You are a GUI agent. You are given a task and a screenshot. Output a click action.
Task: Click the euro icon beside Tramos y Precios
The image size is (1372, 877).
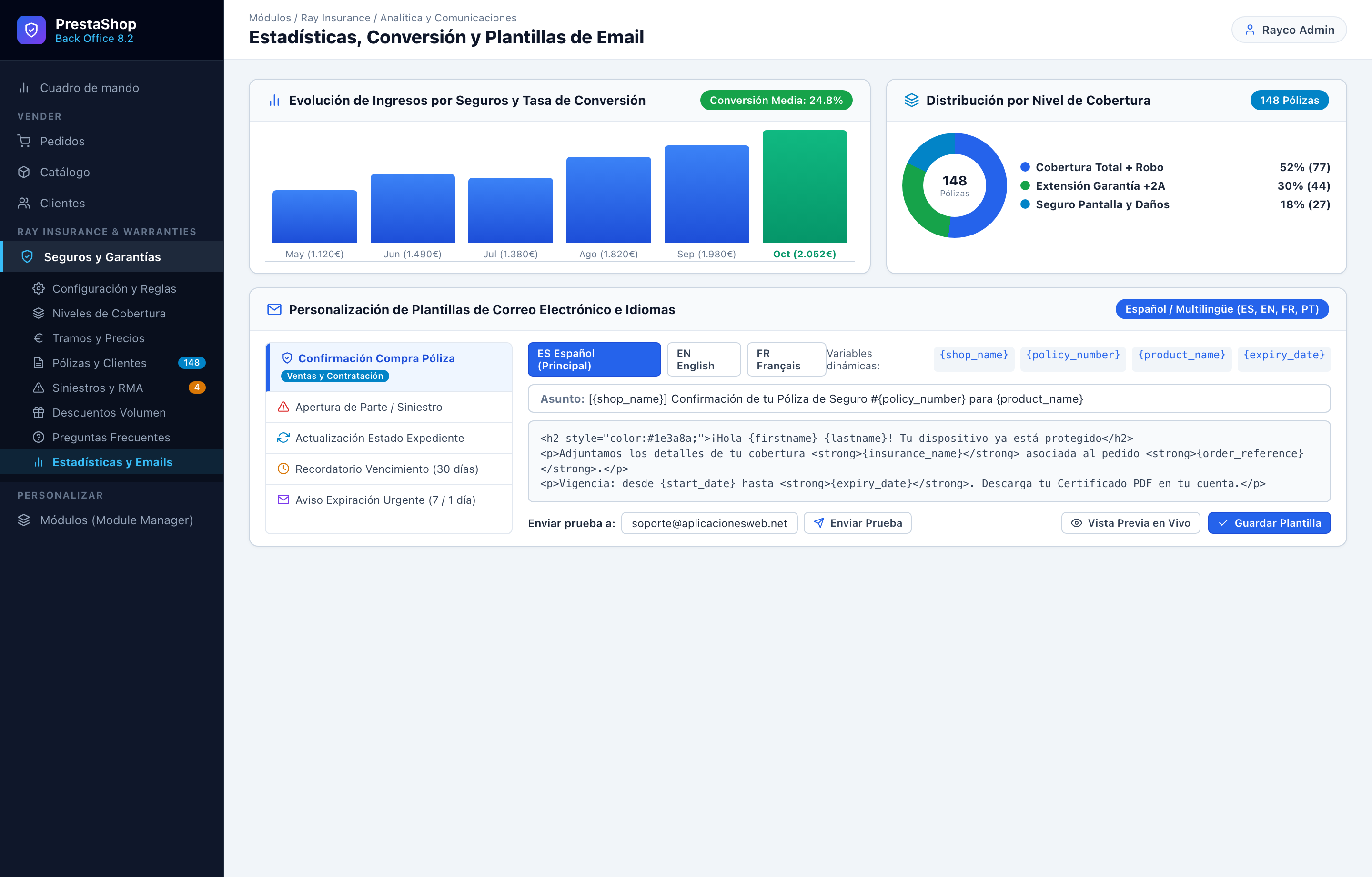[x=39, y=338]
